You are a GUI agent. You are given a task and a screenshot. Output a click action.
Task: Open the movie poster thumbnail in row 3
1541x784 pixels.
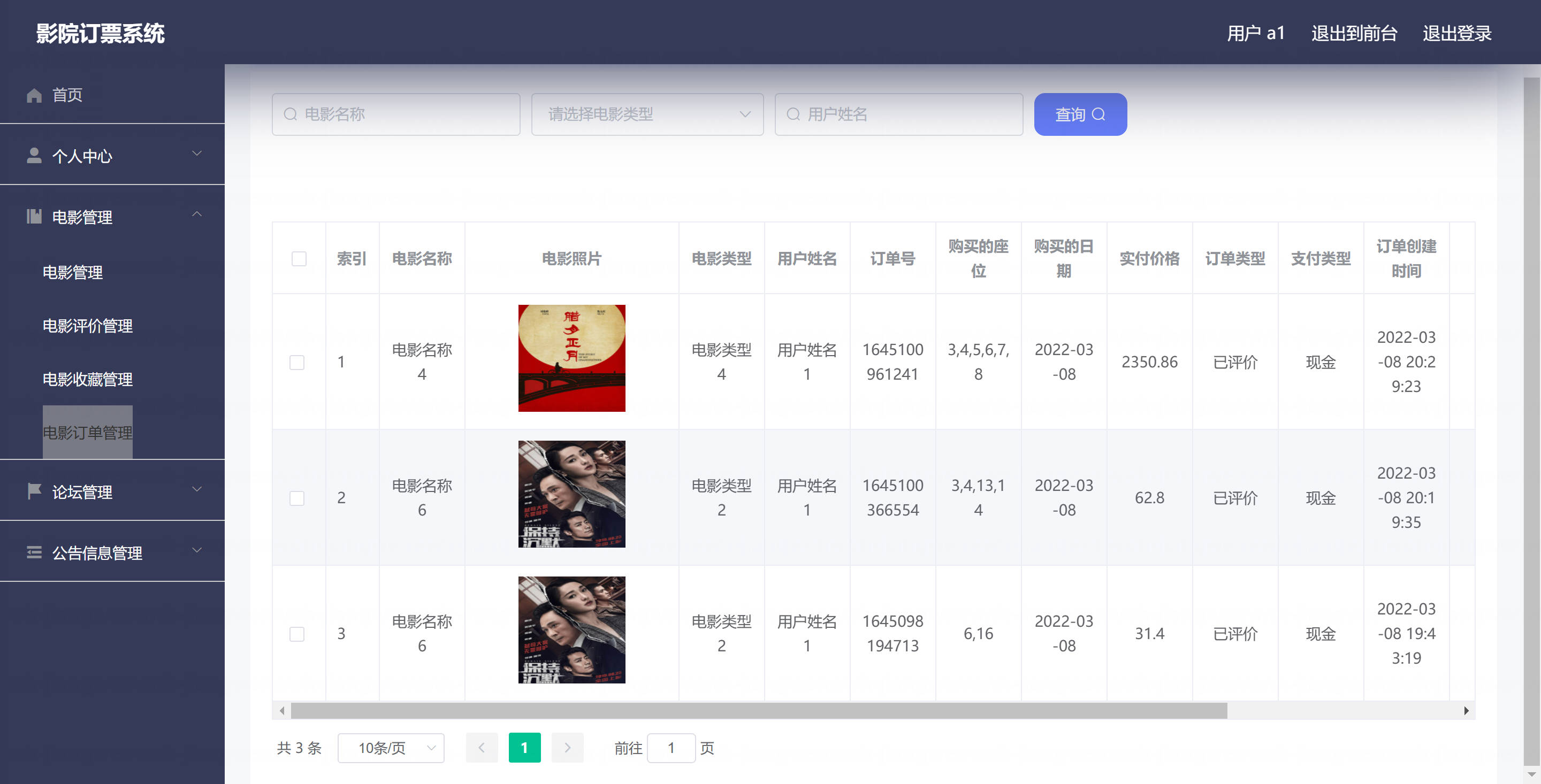(572, 629)
